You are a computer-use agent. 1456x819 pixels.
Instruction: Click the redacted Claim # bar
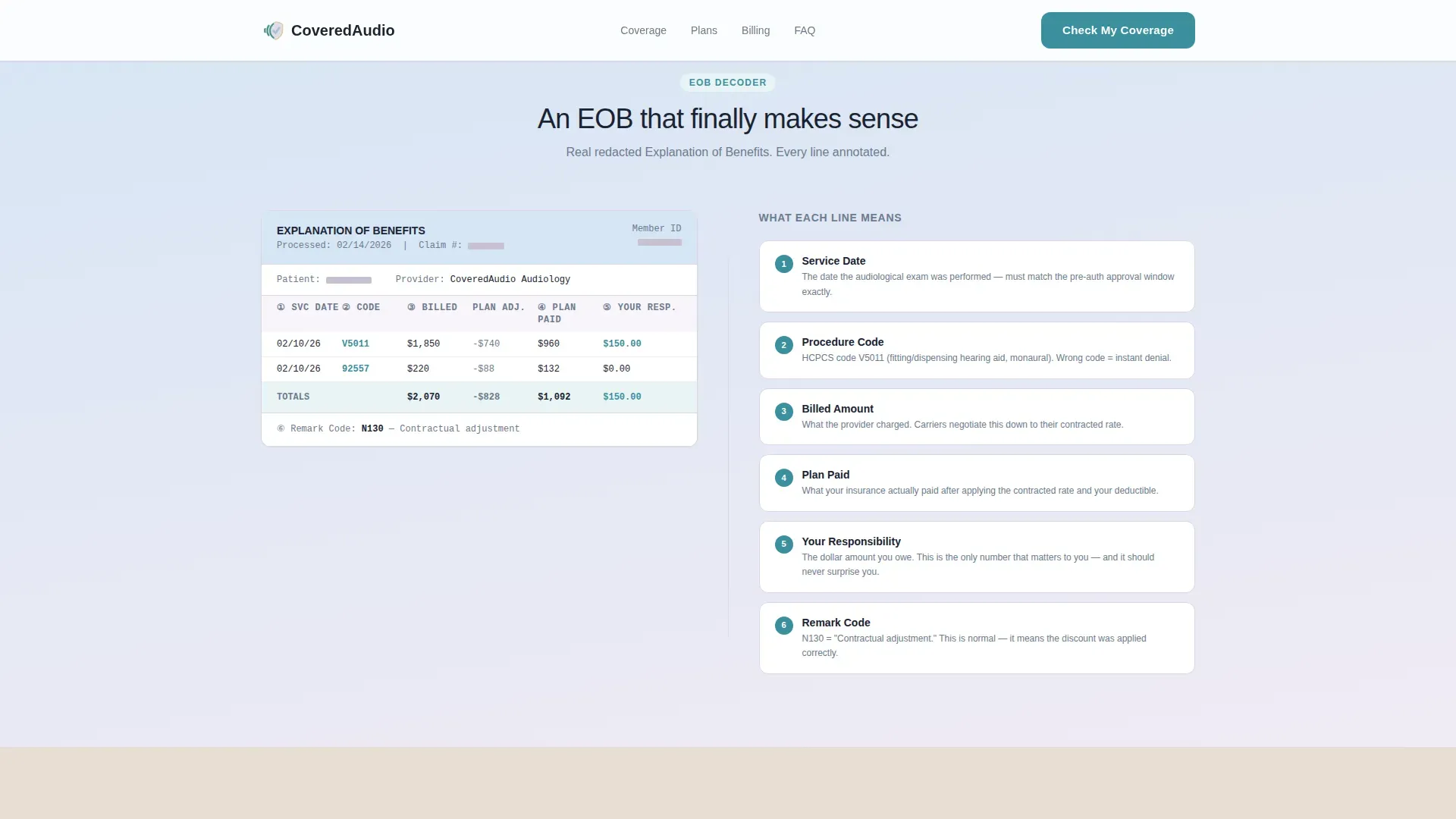(x=486, y=246)
